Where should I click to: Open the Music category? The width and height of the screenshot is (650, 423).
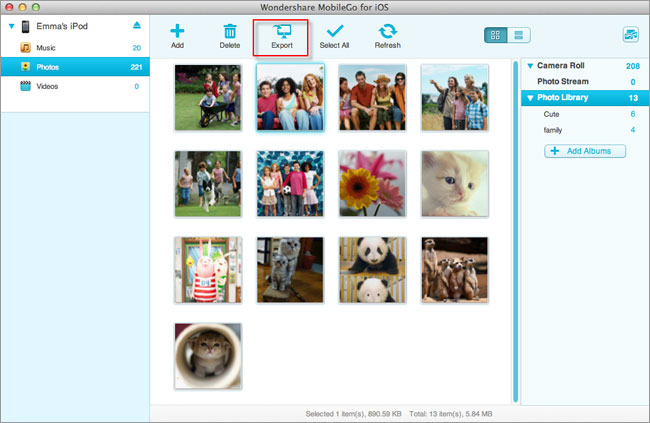pos(75,48)
